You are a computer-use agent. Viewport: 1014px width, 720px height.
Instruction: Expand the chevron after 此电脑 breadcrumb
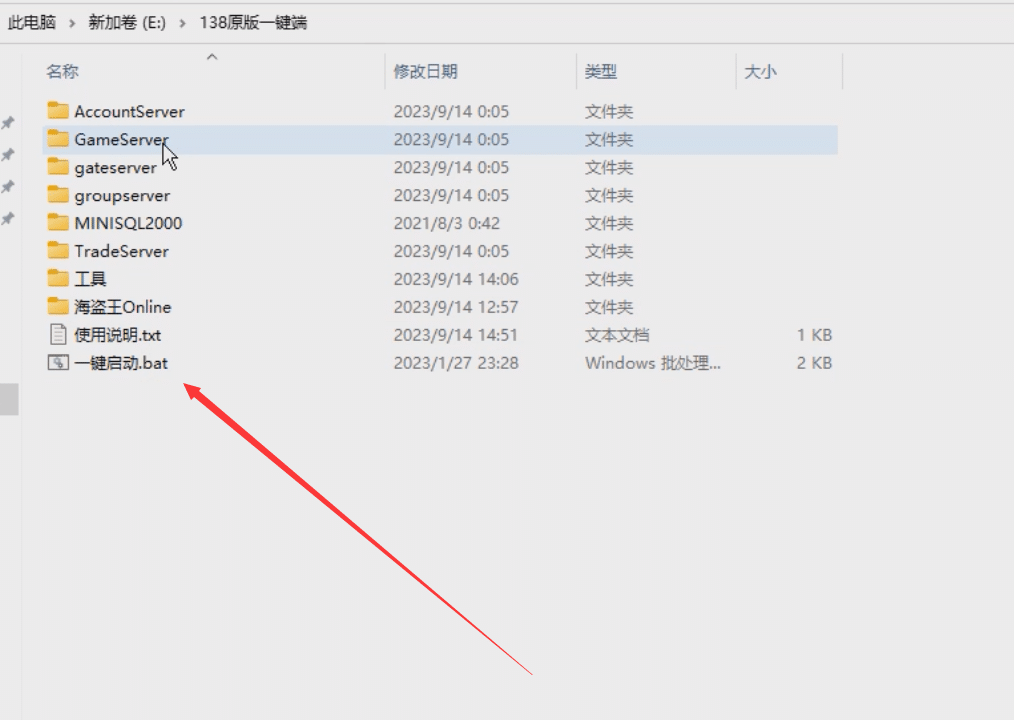click(72, 22)
